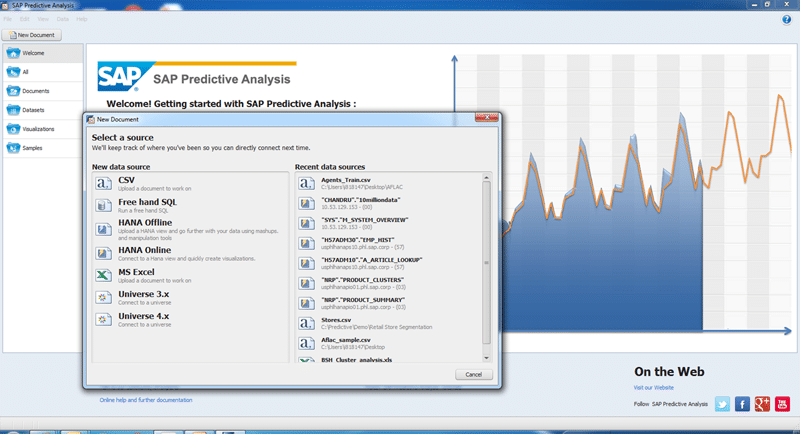Open the Welcome sidebar icon

point(13,53)
